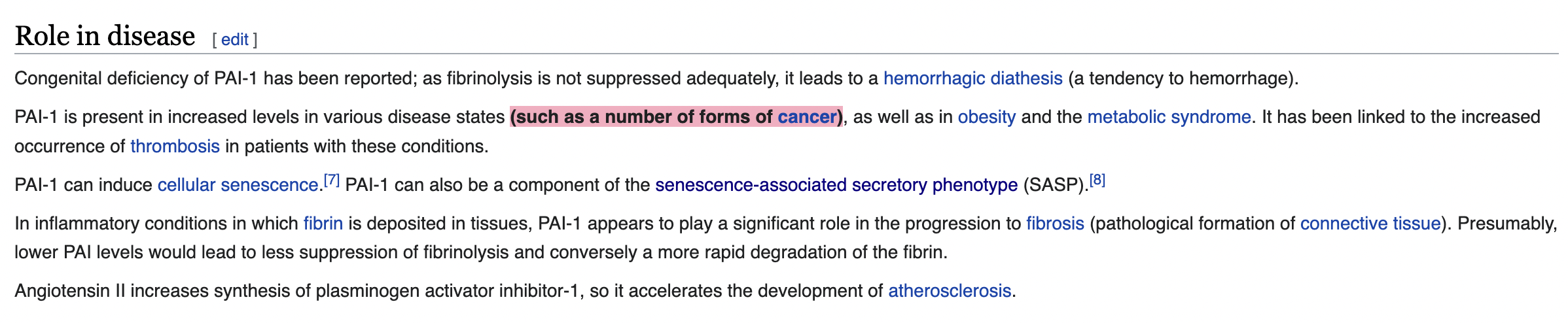The image size is (1568, 323).
Task: Open the obesity article link
Action: [x=986, y=117]
